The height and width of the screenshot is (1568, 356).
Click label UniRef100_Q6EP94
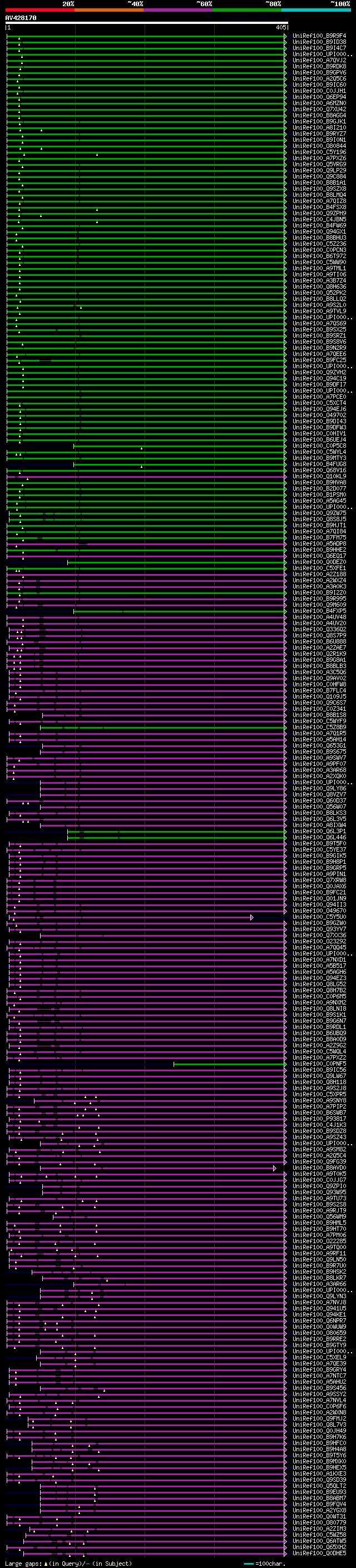pyautogui.click(x=319, y=97)
